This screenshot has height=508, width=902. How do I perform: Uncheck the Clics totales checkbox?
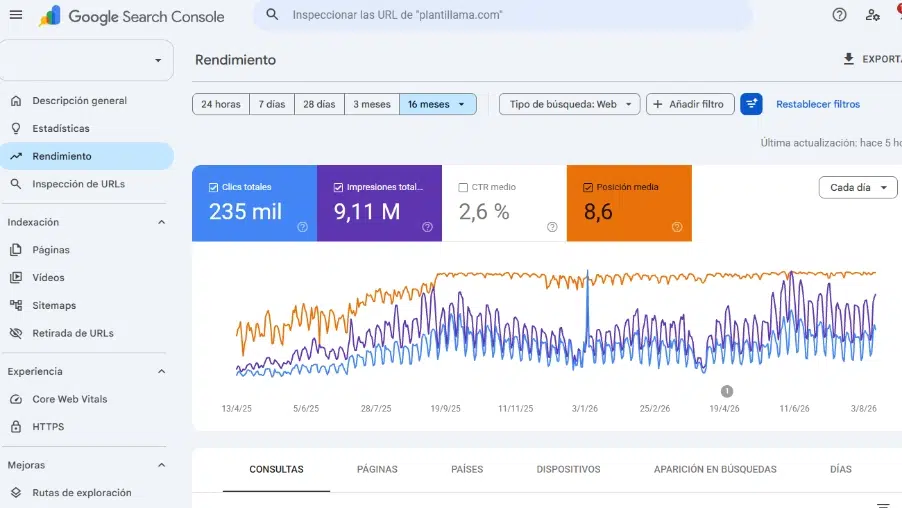[213, 188]
